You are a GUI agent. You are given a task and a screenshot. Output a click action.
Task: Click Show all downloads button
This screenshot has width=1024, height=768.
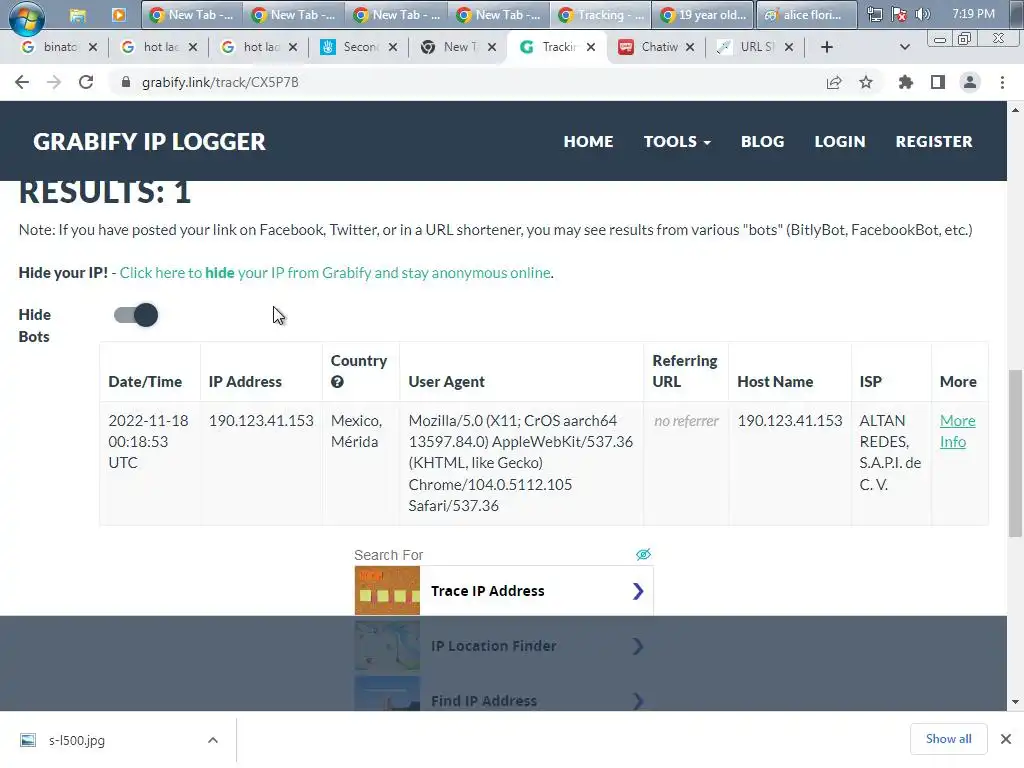[948, 739]
